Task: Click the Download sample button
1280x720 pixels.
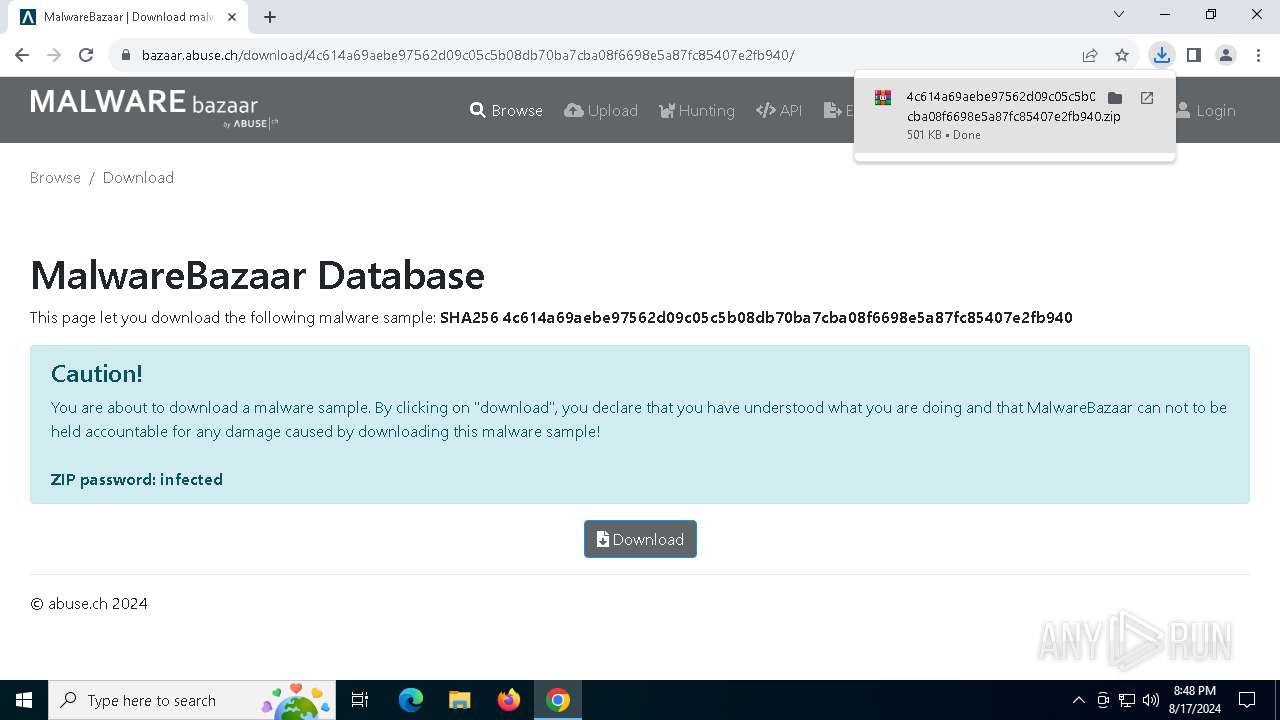Action: (640, 539)
